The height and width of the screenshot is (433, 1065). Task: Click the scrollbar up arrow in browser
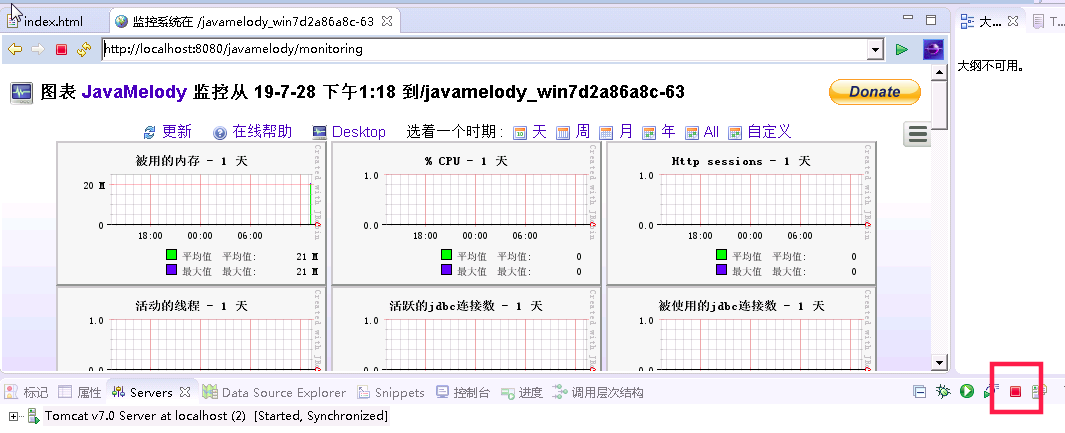coord(939,71)
